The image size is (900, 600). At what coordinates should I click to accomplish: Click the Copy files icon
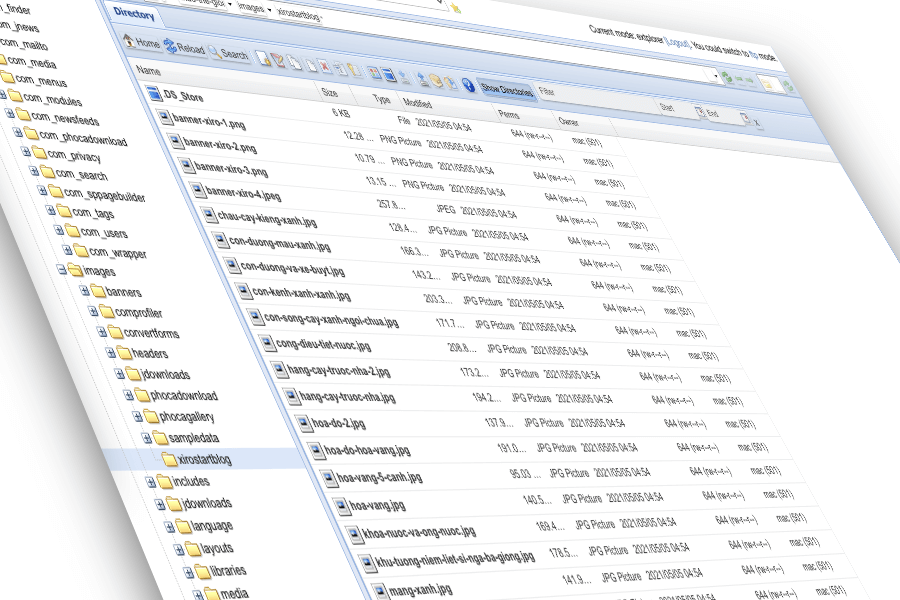293,62
